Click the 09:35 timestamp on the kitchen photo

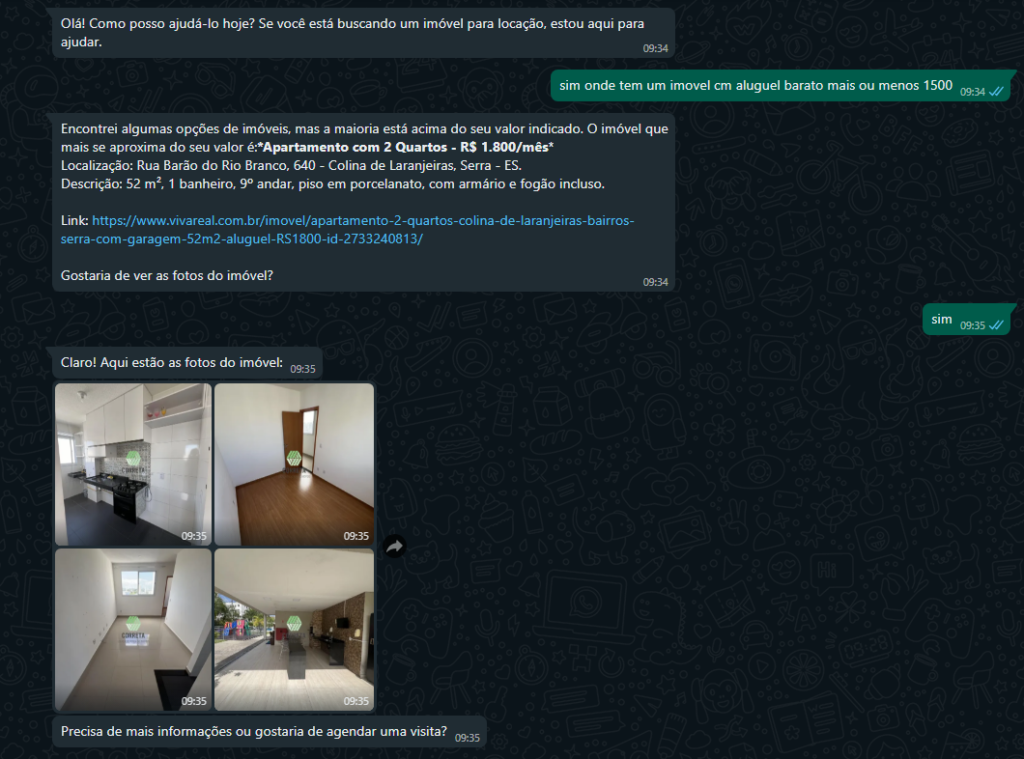click(x=194, y=536)
